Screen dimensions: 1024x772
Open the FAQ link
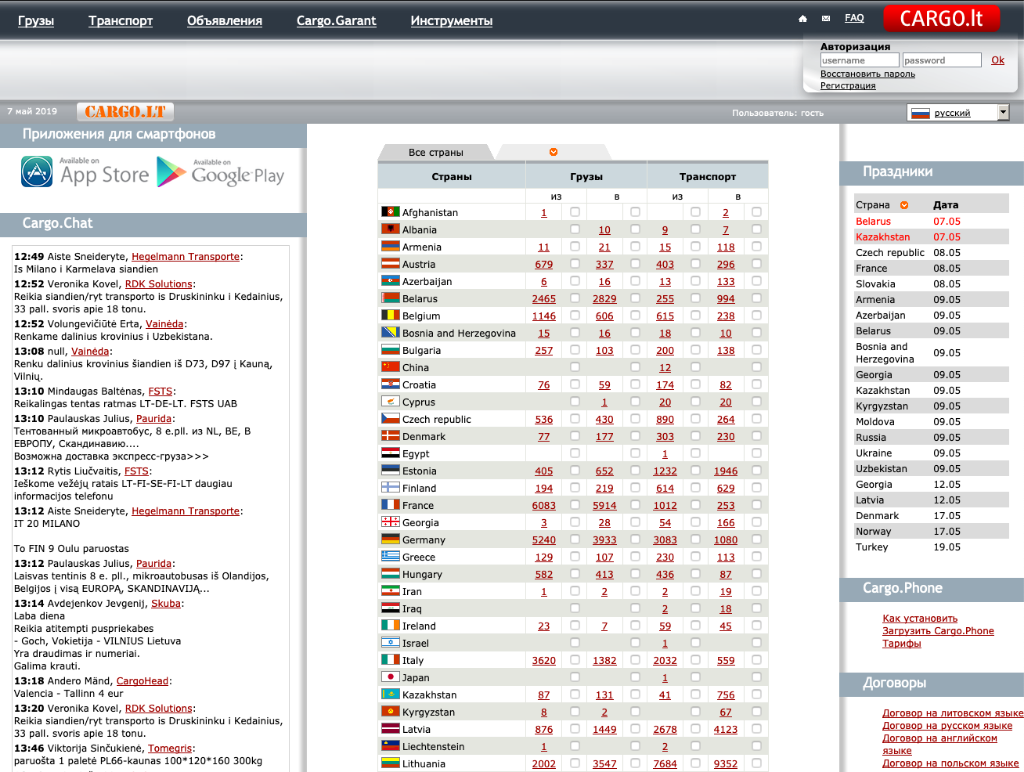click(854, 18)
